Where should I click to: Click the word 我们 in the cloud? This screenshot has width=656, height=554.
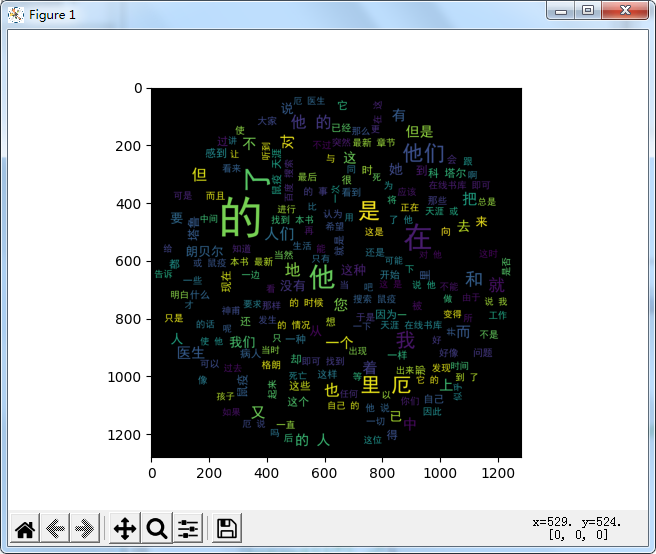coord(242,342)
